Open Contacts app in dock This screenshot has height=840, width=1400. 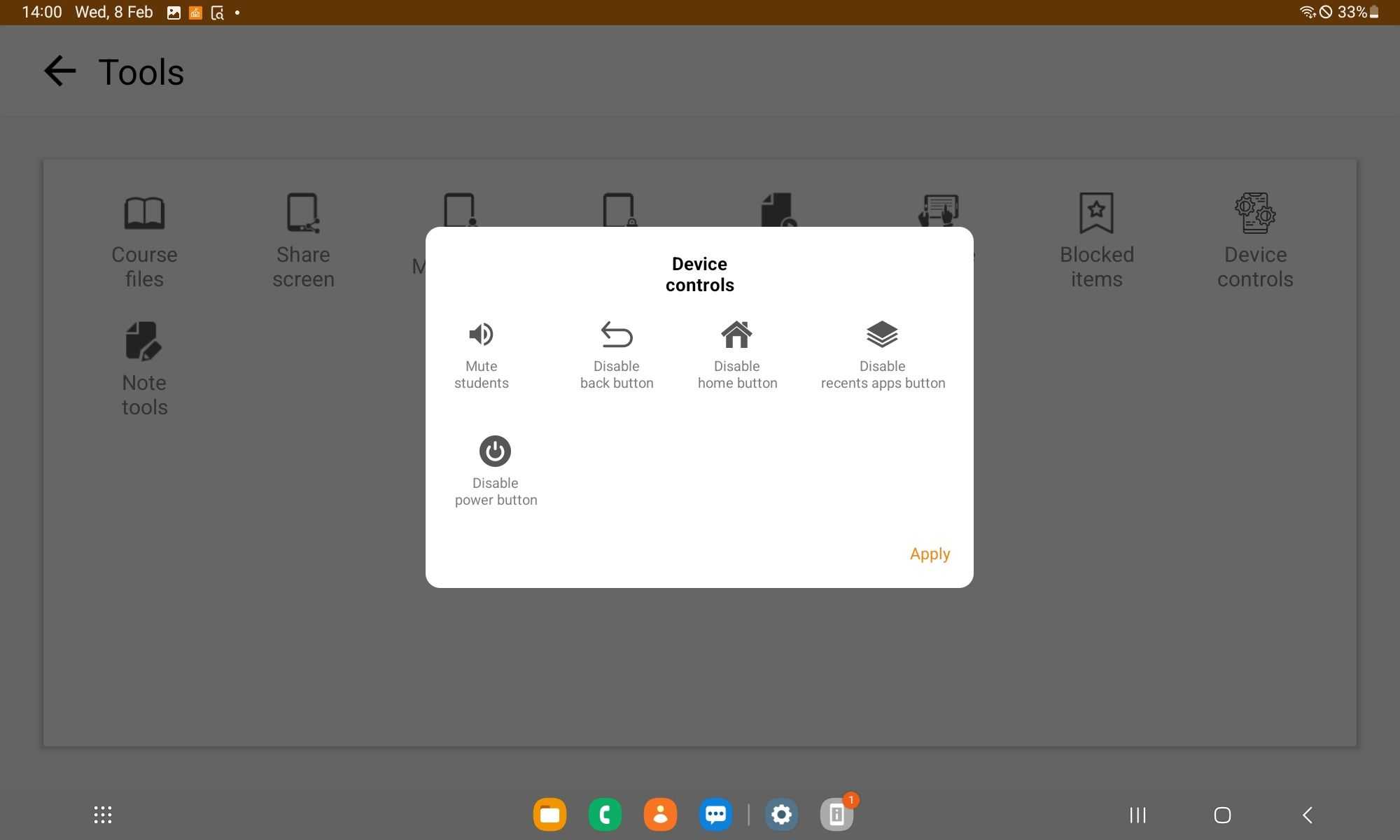tap(660, 814)
